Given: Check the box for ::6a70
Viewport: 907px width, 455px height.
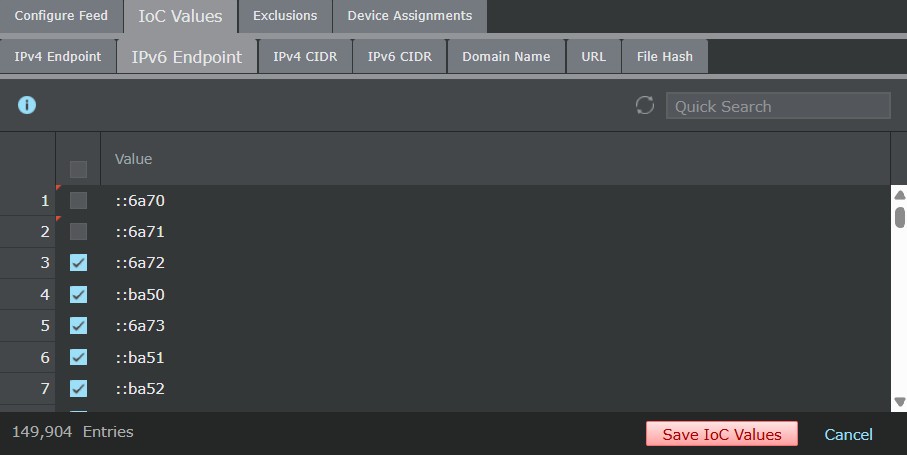Looking at the screenshot, I should point(78,201).
